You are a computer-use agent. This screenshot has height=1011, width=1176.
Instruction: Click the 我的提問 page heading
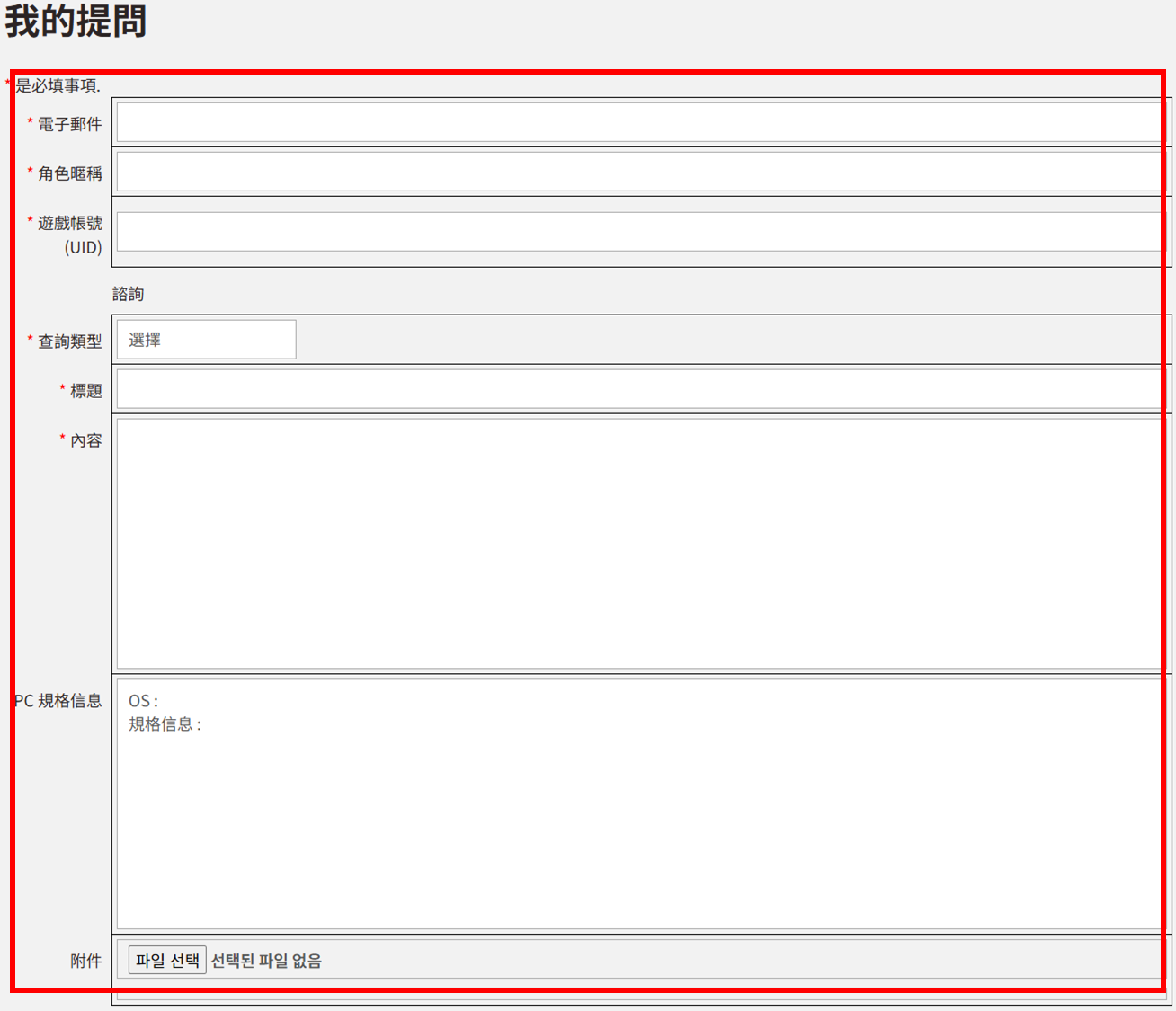coord(76,21)
